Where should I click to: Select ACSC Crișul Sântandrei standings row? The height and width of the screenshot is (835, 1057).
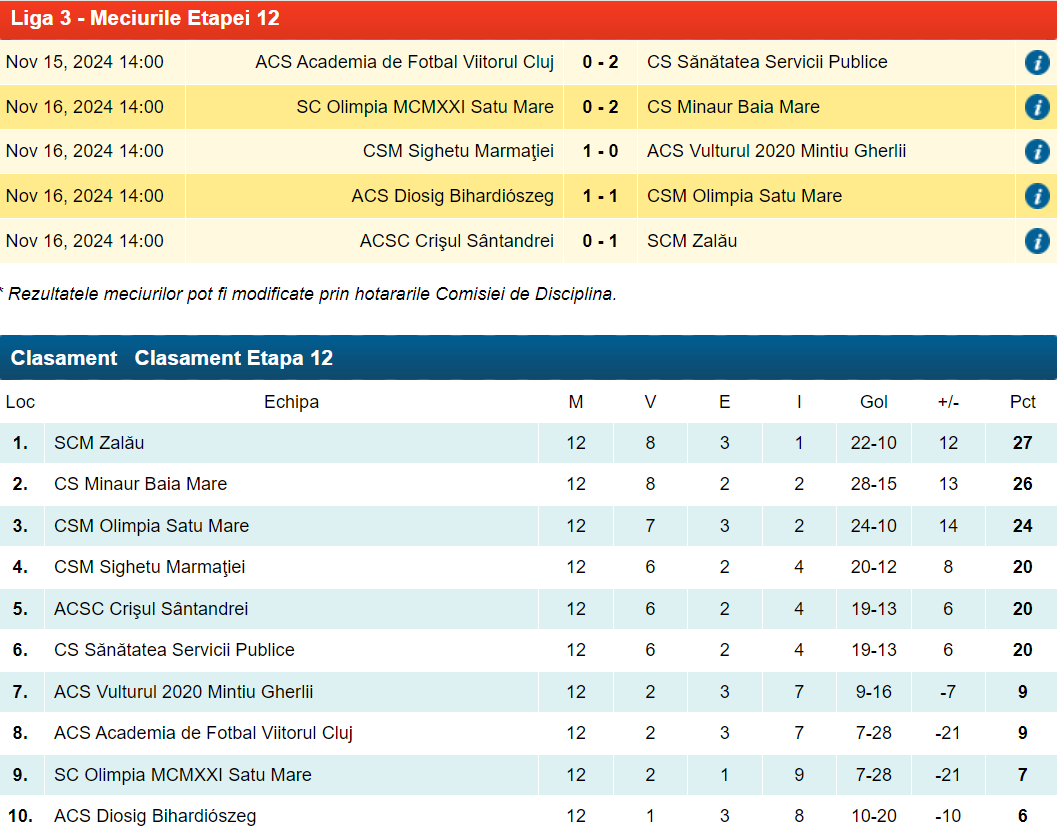pyautogui.click(x=151, y=609)
